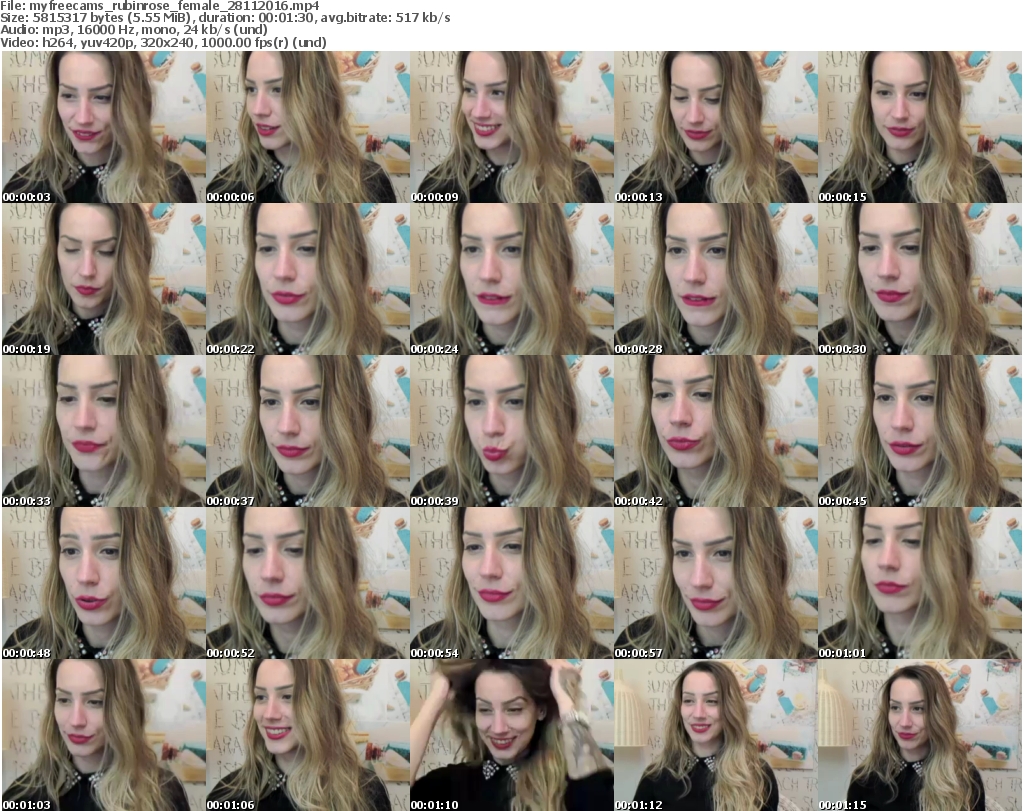Image resolution: width=1024 pixels, height=811 pixels.
Task: View the frame captured at 00:01:12
Action: coord(716,735)
